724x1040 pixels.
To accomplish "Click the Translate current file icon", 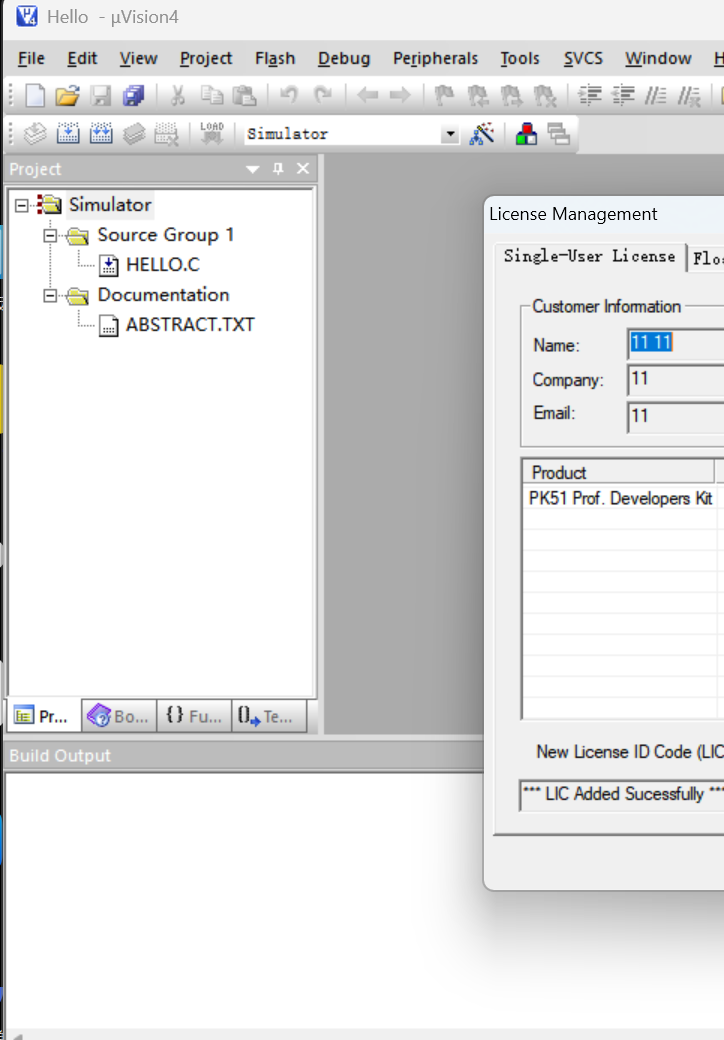I will coord(34,134).
